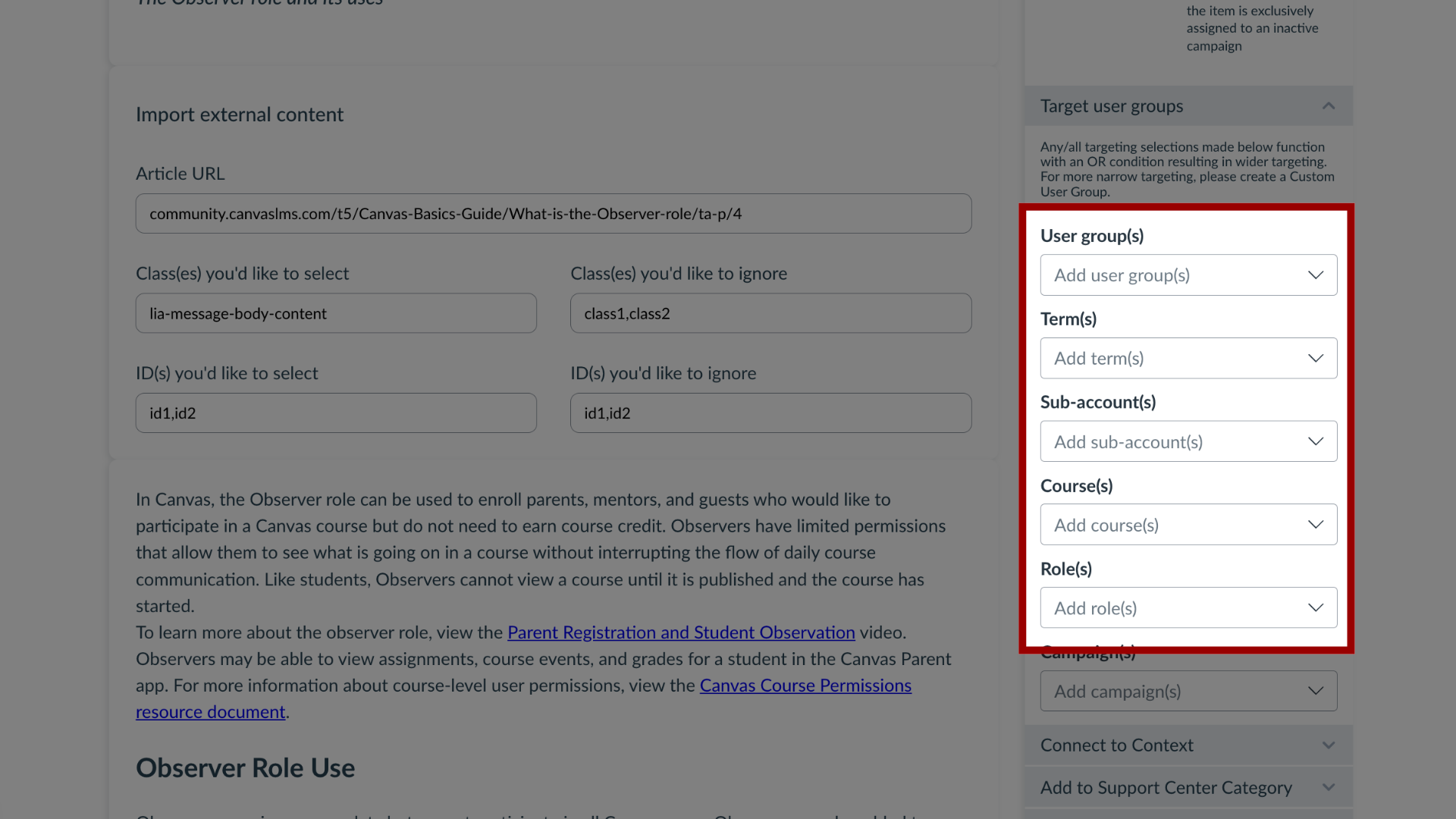
Task: Click Import external content section header
Action: 240,115
